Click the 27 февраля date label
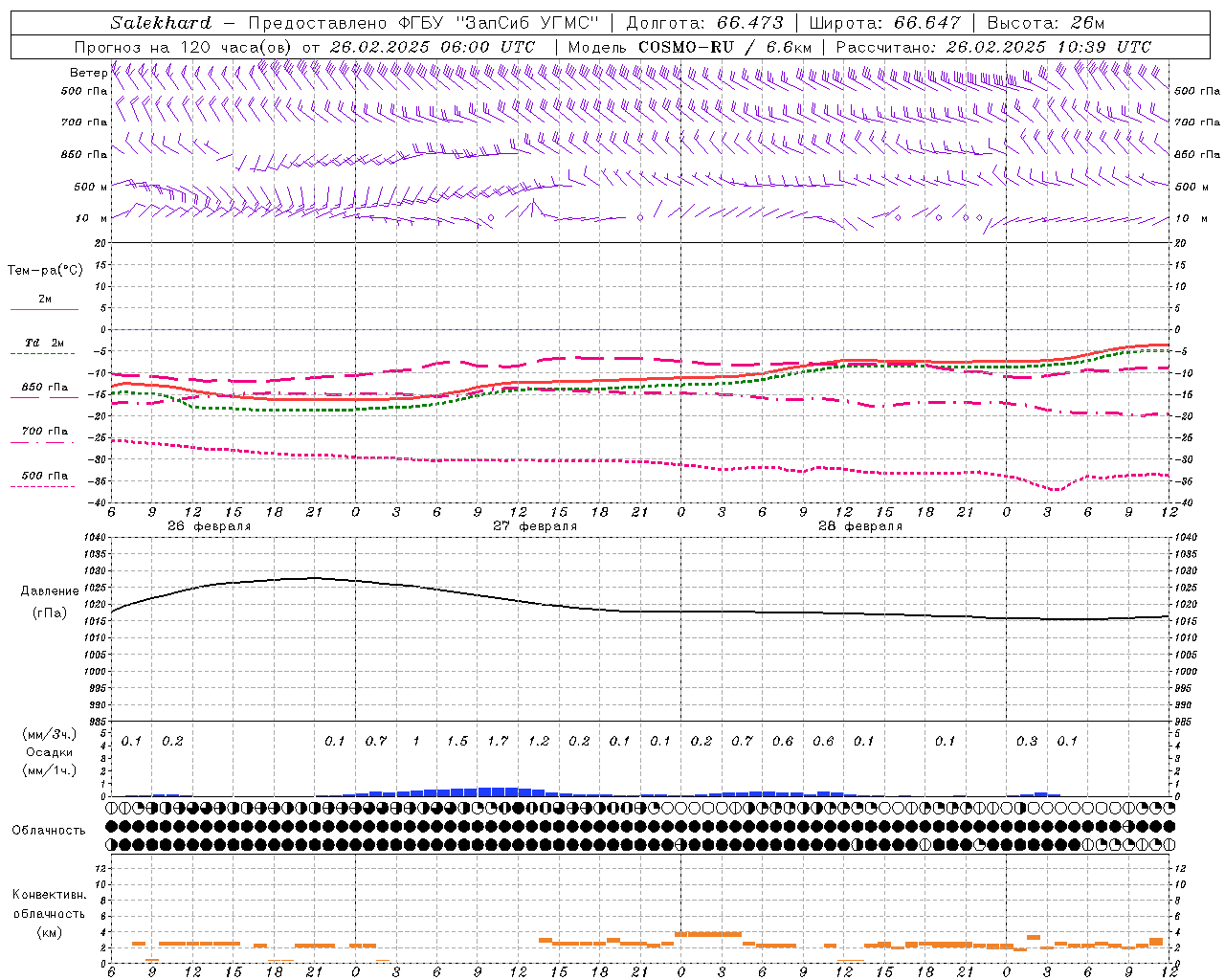 tap(535, 526)
